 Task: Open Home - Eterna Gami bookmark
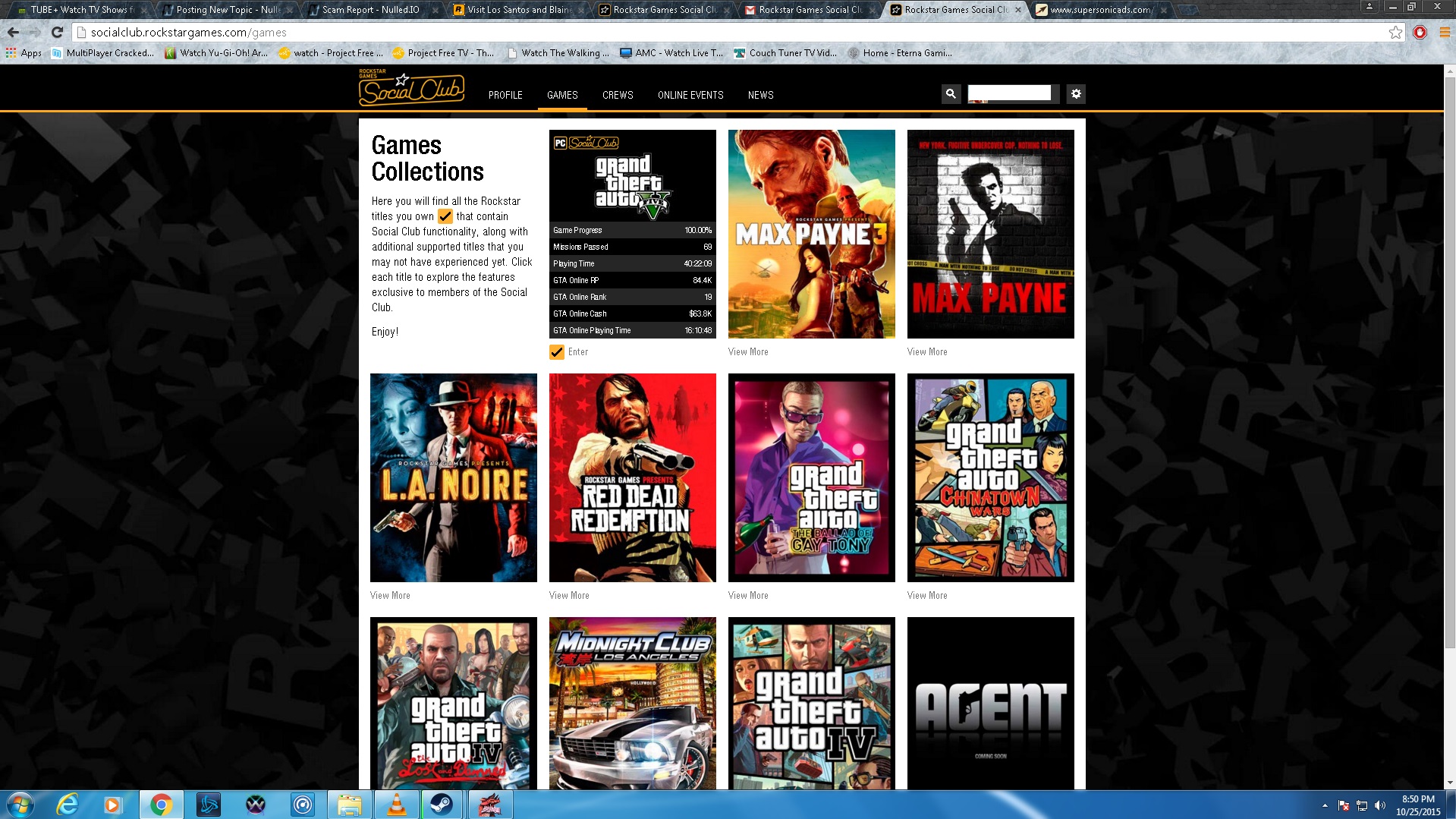coord(900,53)
